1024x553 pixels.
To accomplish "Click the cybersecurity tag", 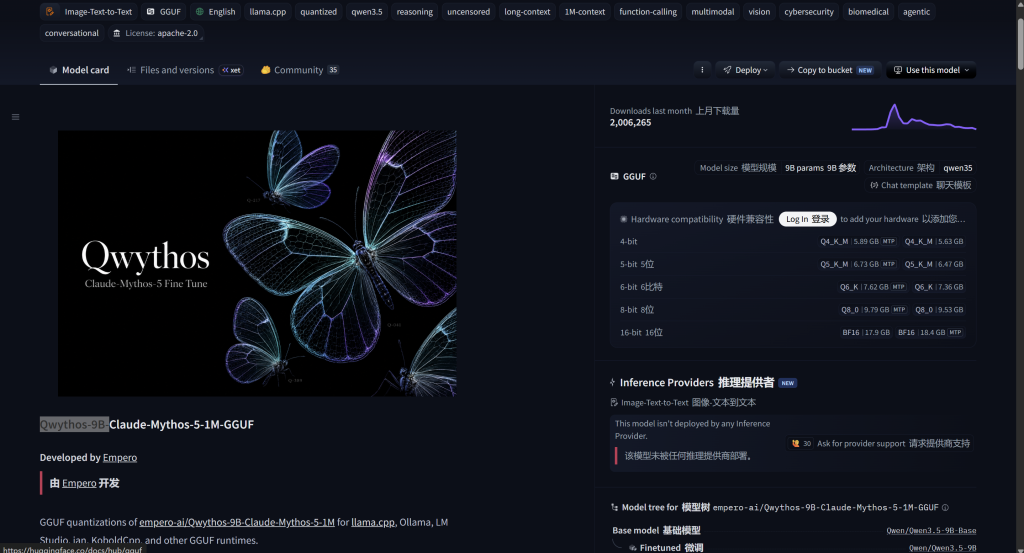I will [809, 12].
